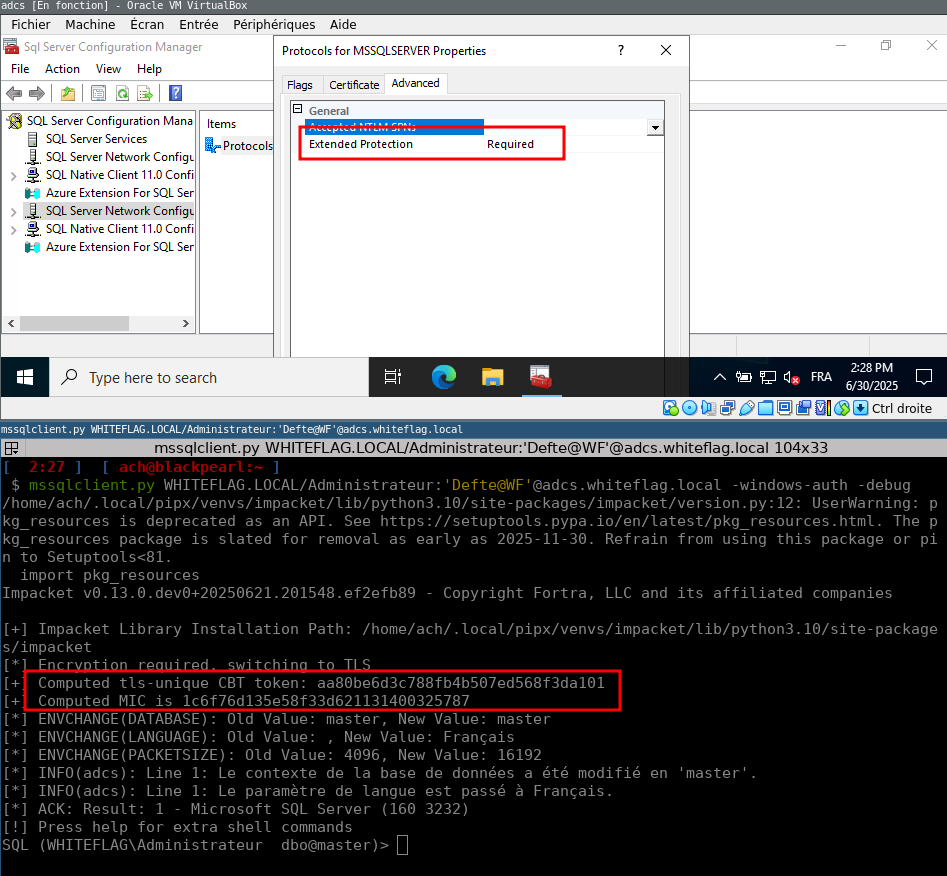Click the Refresh toolbar icon

[x=122, y=93]
